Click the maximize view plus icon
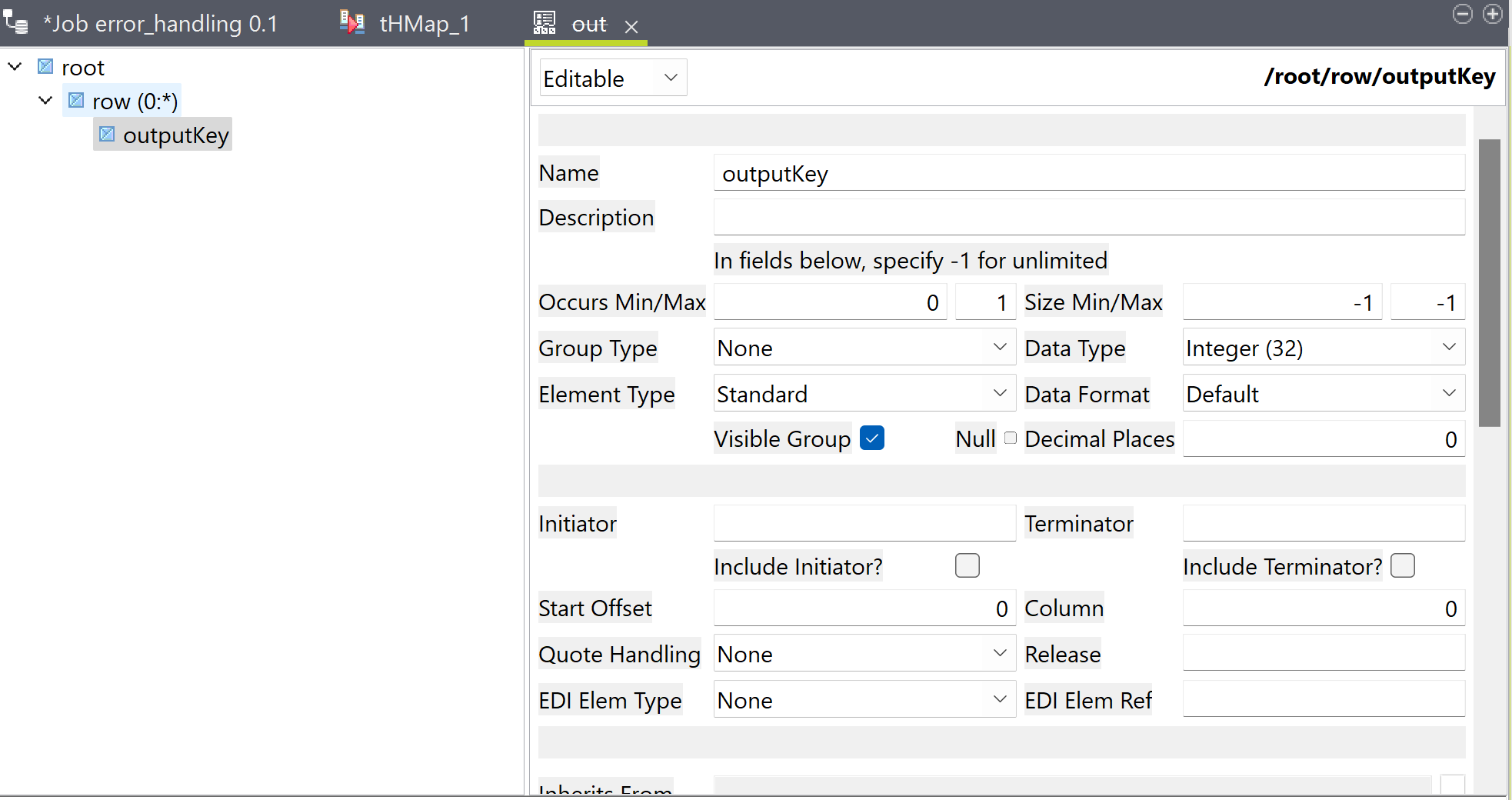 point(1492,14)
